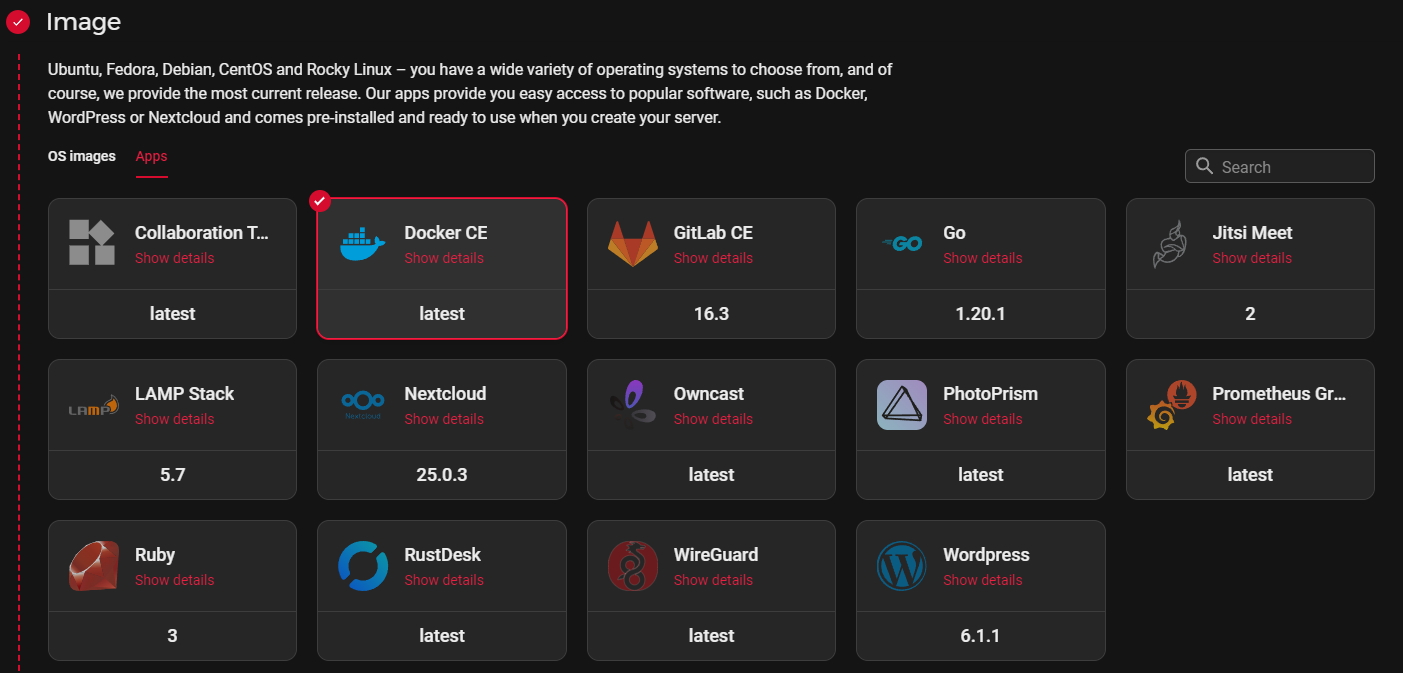Choose Collaboration Tools latest version

[172, 314]
